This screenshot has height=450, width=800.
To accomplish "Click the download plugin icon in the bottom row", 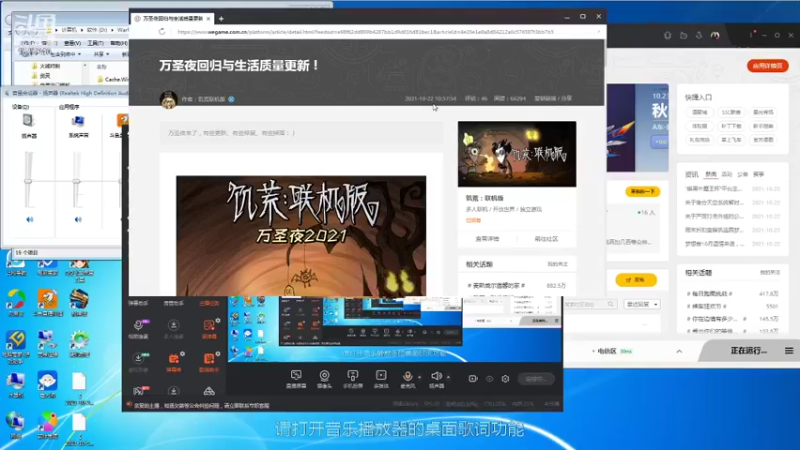I will (x=173, y=391).
